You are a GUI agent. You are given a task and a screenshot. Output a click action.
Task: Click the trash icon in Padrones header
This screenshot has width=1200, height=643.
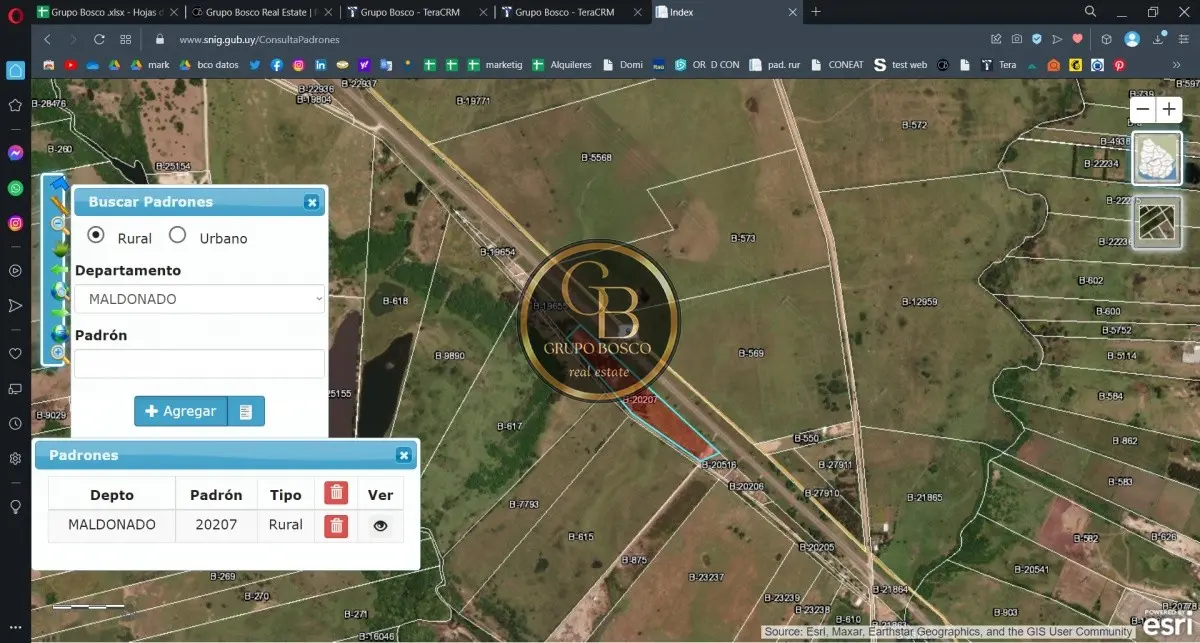pyautogui.click(x=336, y=493)
